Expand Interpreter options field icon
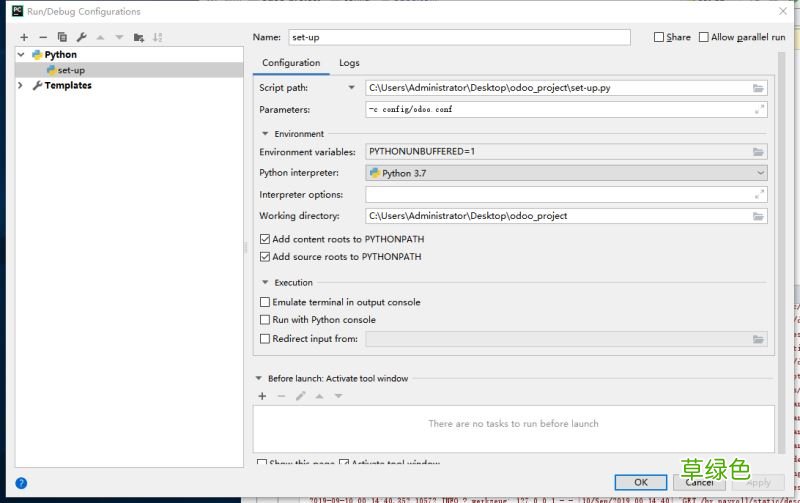The height and width of the screenshot is (503, 800). click(x=759, y=194)
